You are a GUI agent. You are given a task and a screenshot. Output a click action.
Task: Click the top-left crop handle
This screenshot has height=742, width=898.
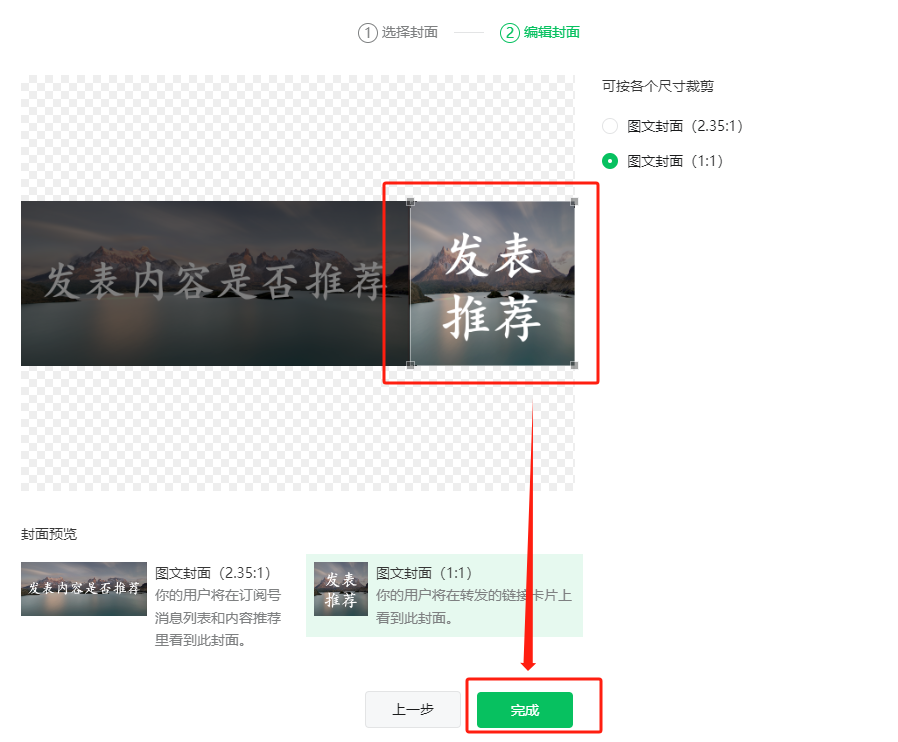(411, 202)
